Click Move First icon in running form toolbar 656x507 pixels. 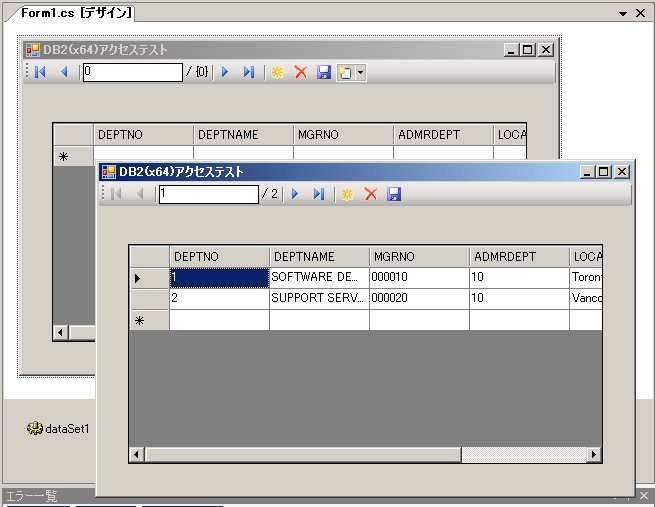click(x=116, y=194)
